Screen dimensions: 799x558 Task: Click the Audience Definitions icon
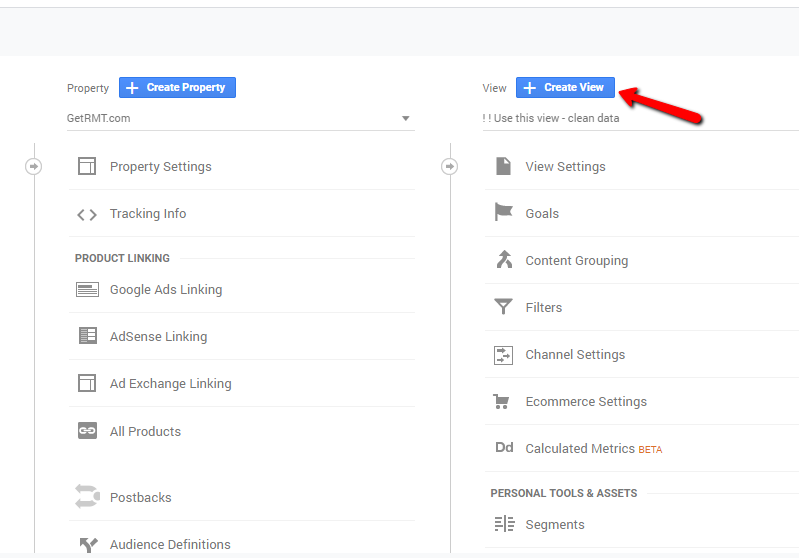point(88,545)
